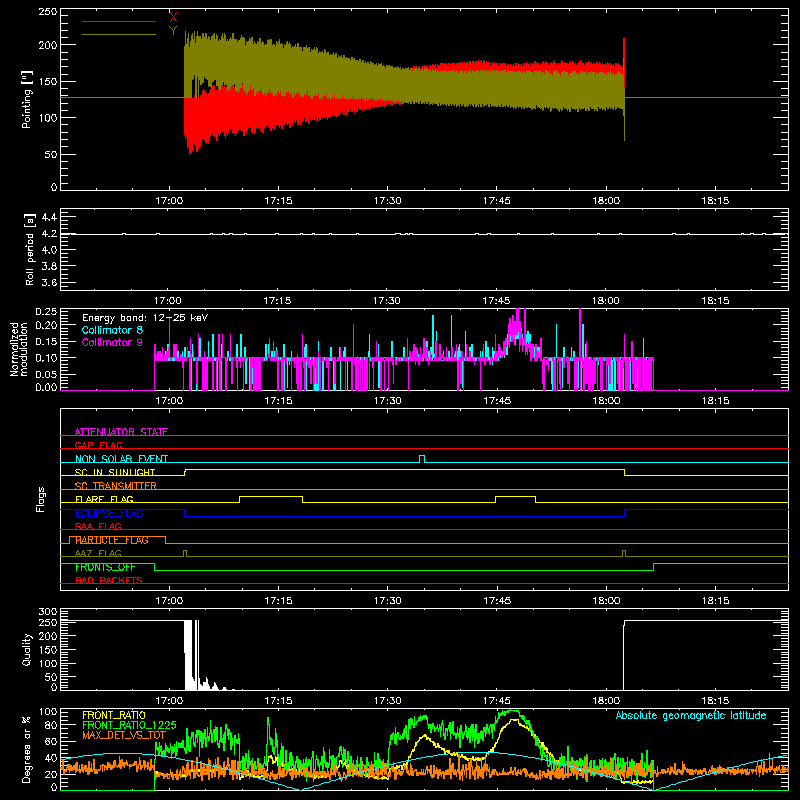The width and height of the screenshot is (800, 800).
Task: Click the red X legend line
Action: (119, 21)
